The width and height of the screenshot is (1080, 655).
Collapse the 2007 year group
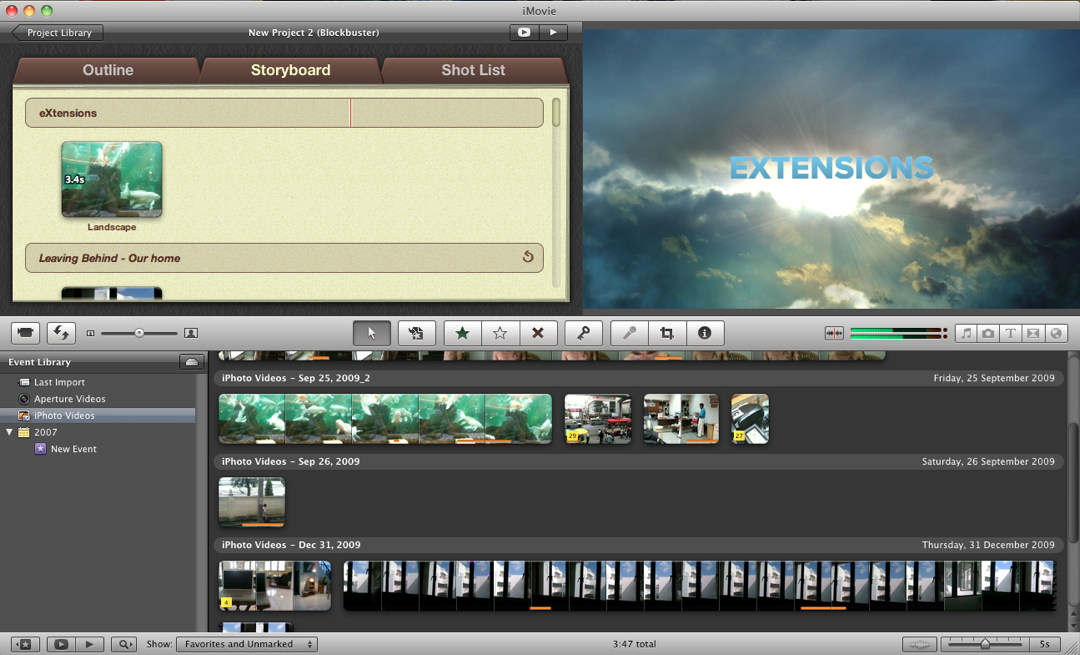(x=9, y=432)
